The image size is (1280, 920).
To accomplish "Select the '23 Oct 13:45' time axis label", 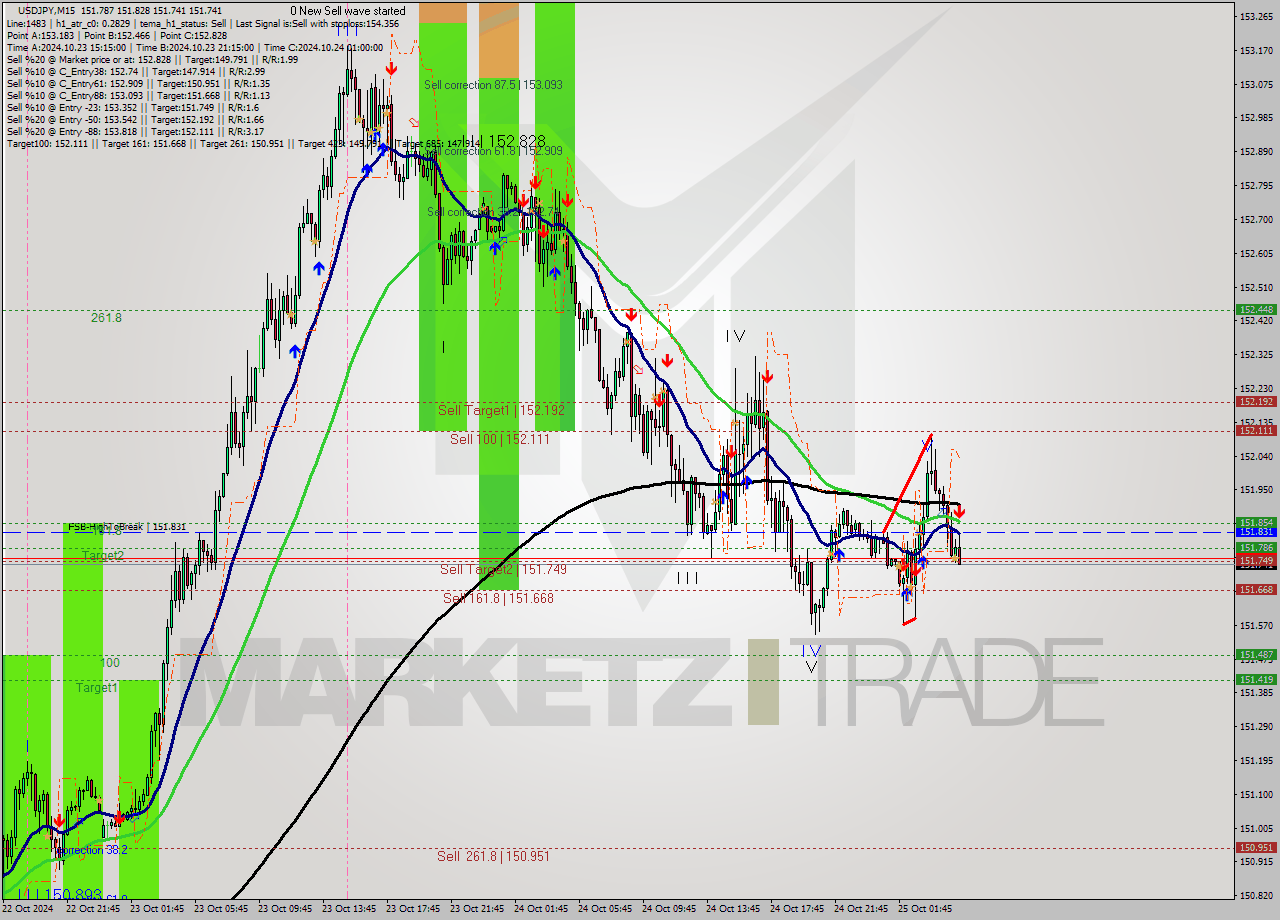I will [x=349, y=909].
